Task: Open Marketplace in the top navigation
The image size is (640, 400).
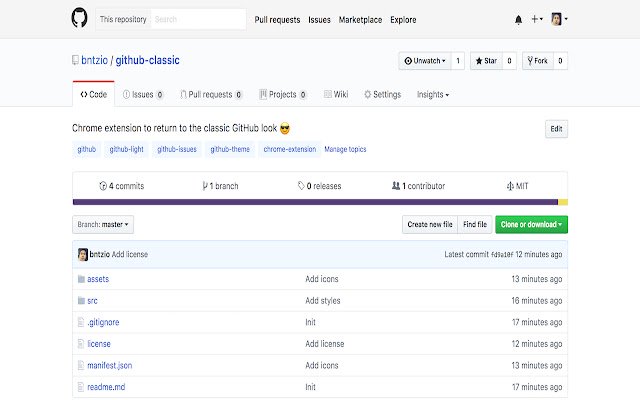Action: coord(360,20)
